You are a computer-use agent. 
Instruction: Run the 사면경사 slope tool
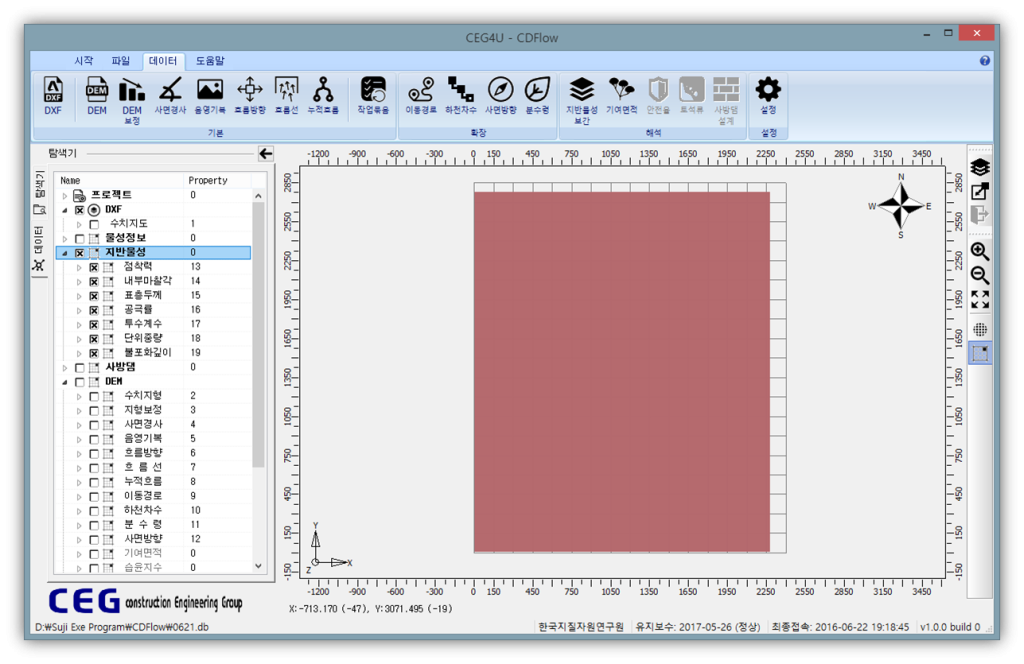point(170,95)
